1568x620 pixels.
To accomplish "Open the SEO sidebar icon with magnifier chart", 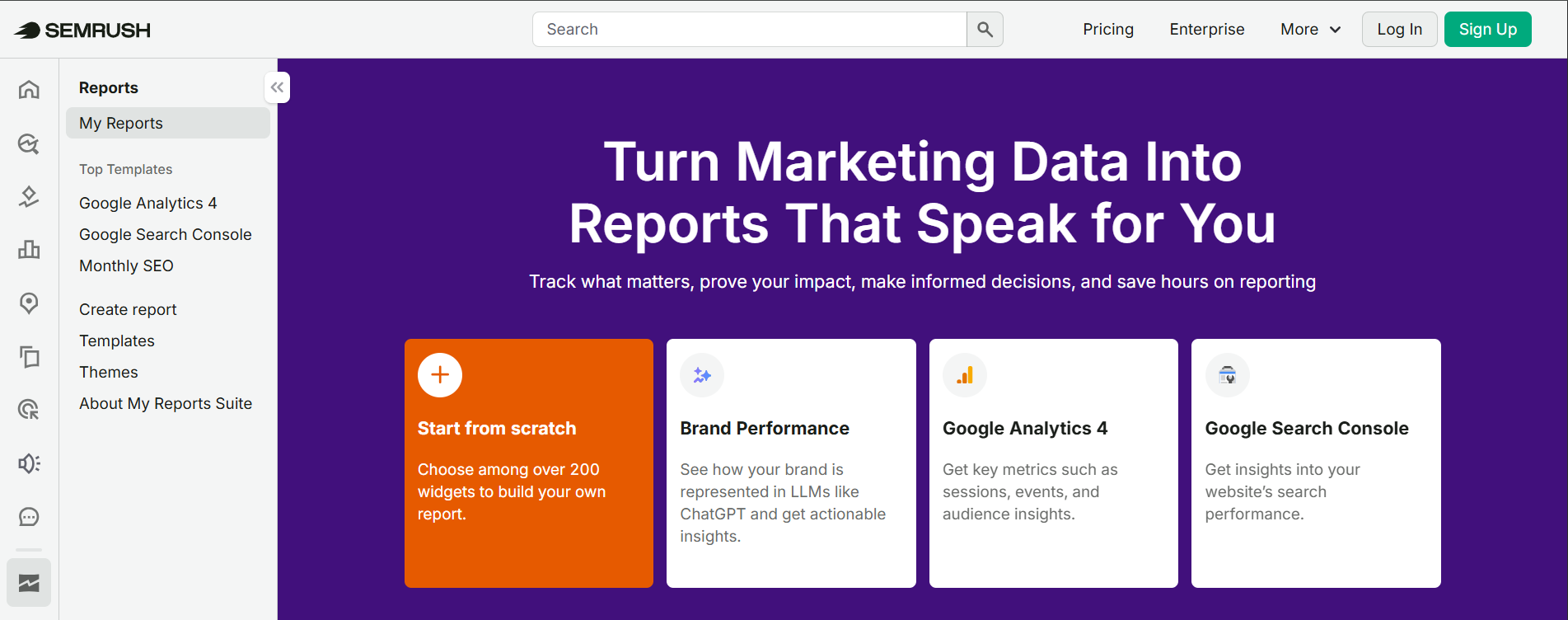I will tap(29, 143).
